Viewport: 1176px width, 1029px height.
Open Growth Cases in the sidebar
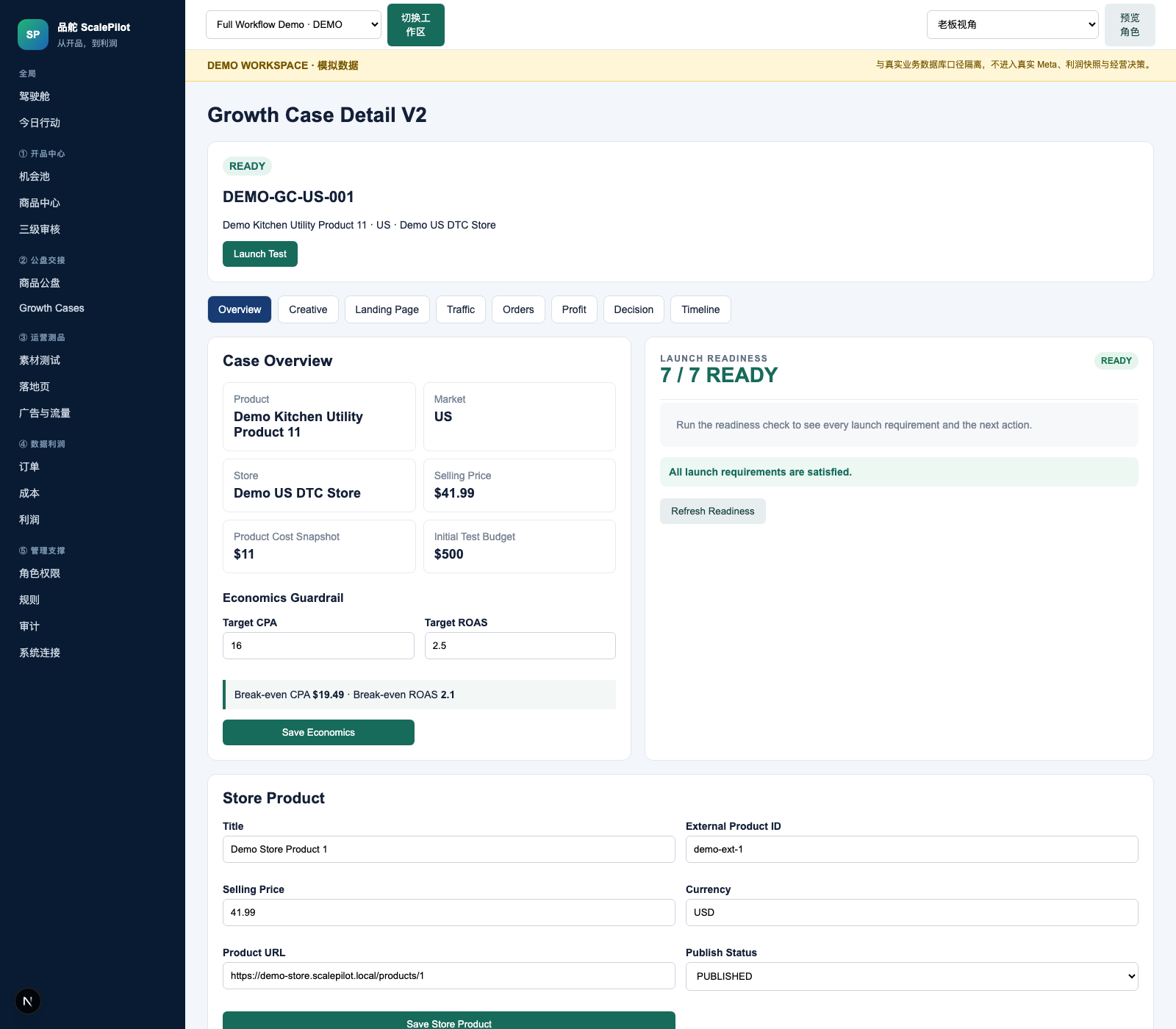pyautogui.click(x=51, y=308)
